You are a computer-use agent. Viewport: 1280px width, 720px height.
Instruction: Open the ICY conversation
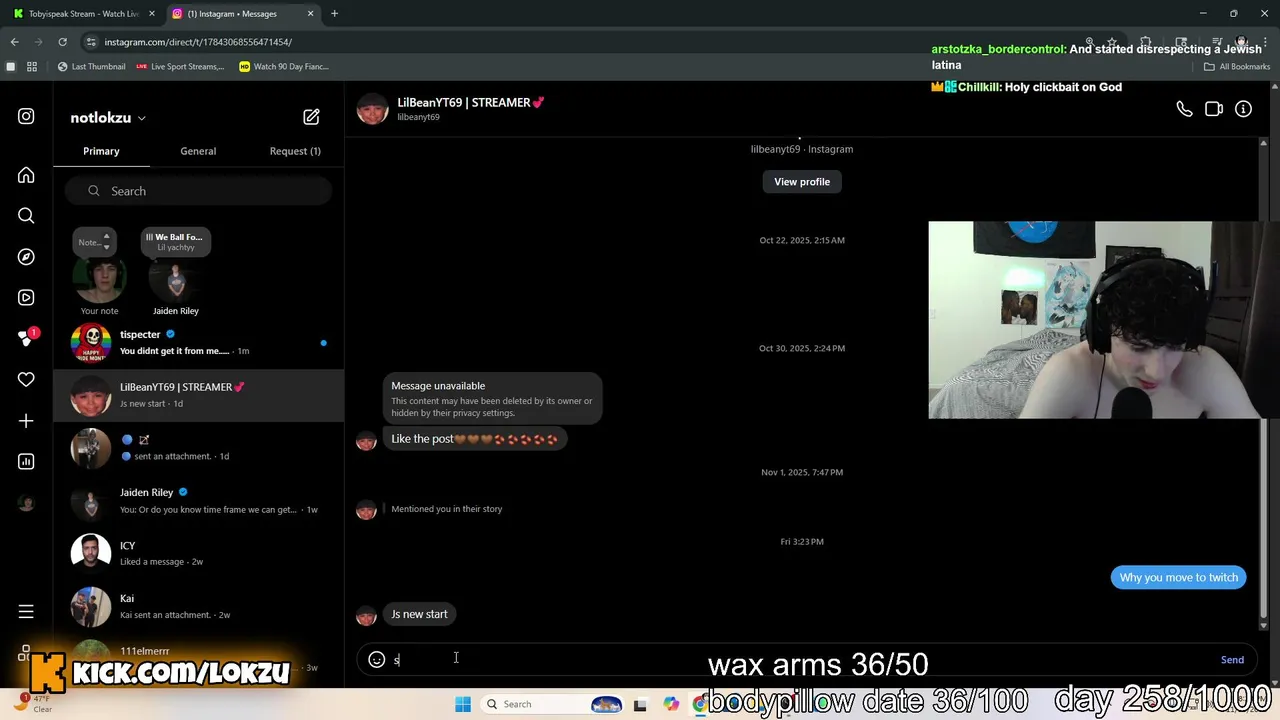pyautogui.click(x=198, y=553)
